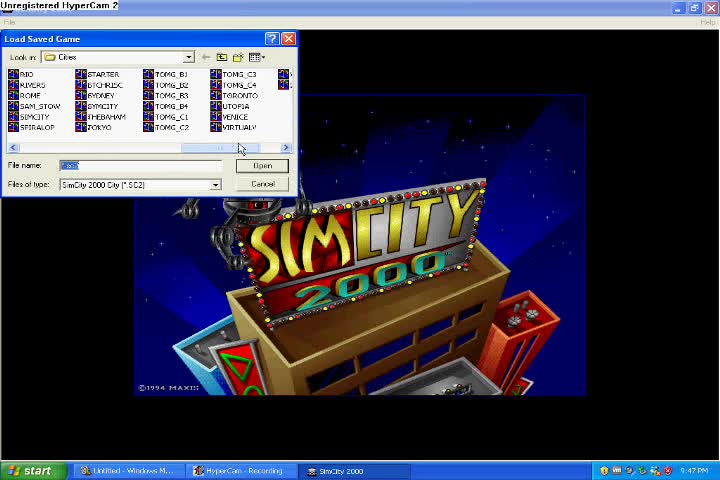Click the horizontal scrollbar thumb
This screenshot has height=480, width=720.
tap(220, 147)
